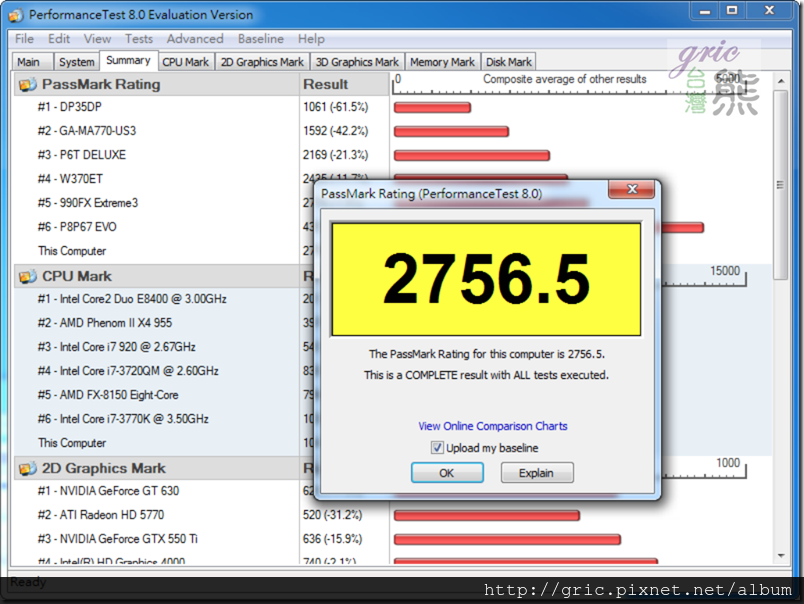
Task: Open the Baseline menu
Action: click(260, 39)
